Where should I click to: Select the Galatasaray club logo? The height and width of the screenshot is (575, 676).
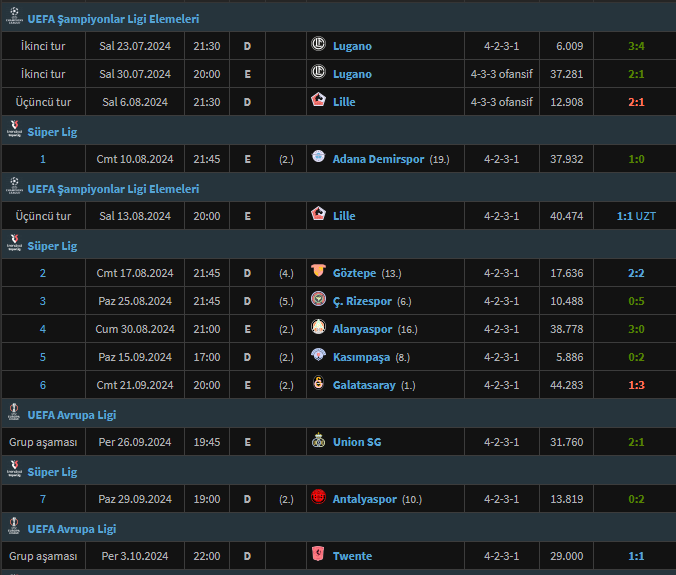coord(318,385)
